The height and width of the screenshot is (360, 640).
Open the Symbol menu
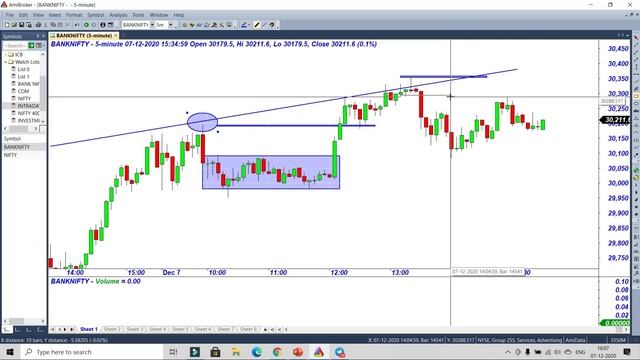click(x=96, y=15)
